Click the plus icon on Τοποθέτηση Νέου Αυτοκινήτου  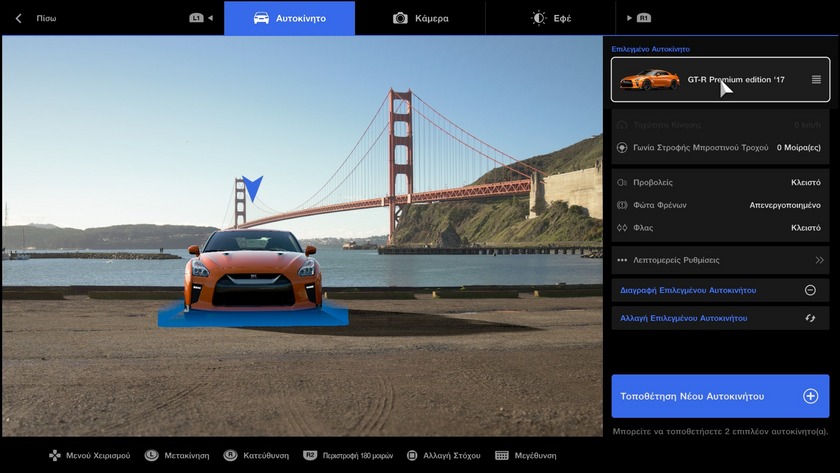[x=810, y=396]
